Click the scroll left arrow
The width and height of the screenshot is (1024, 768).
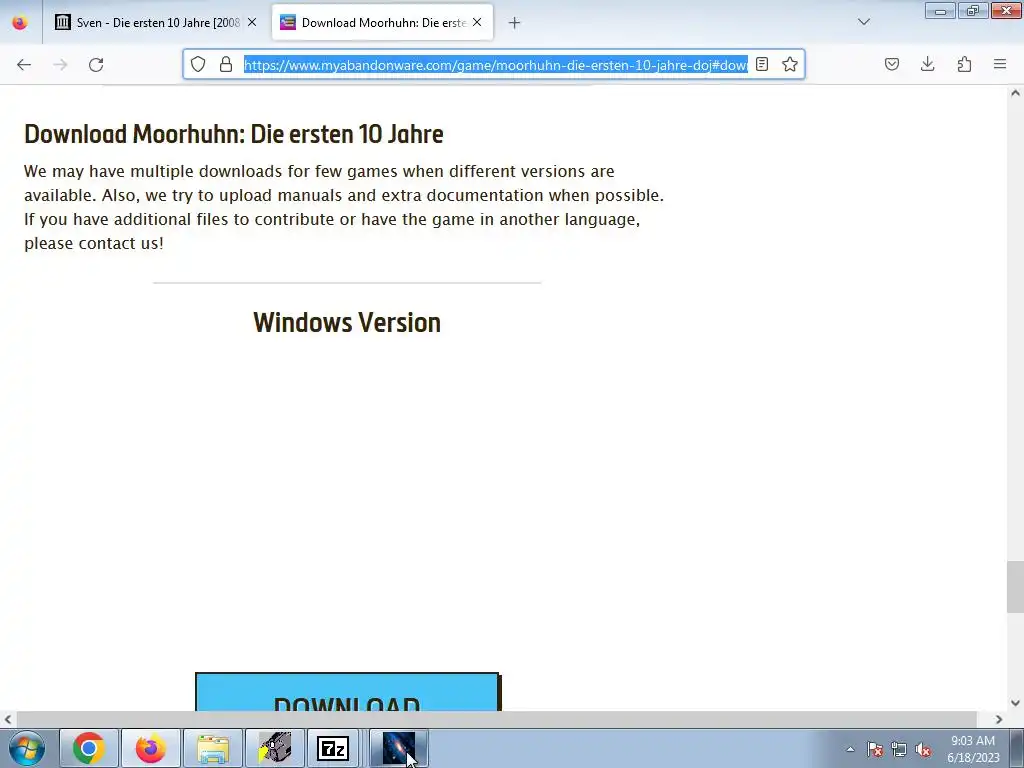(8, 719)
